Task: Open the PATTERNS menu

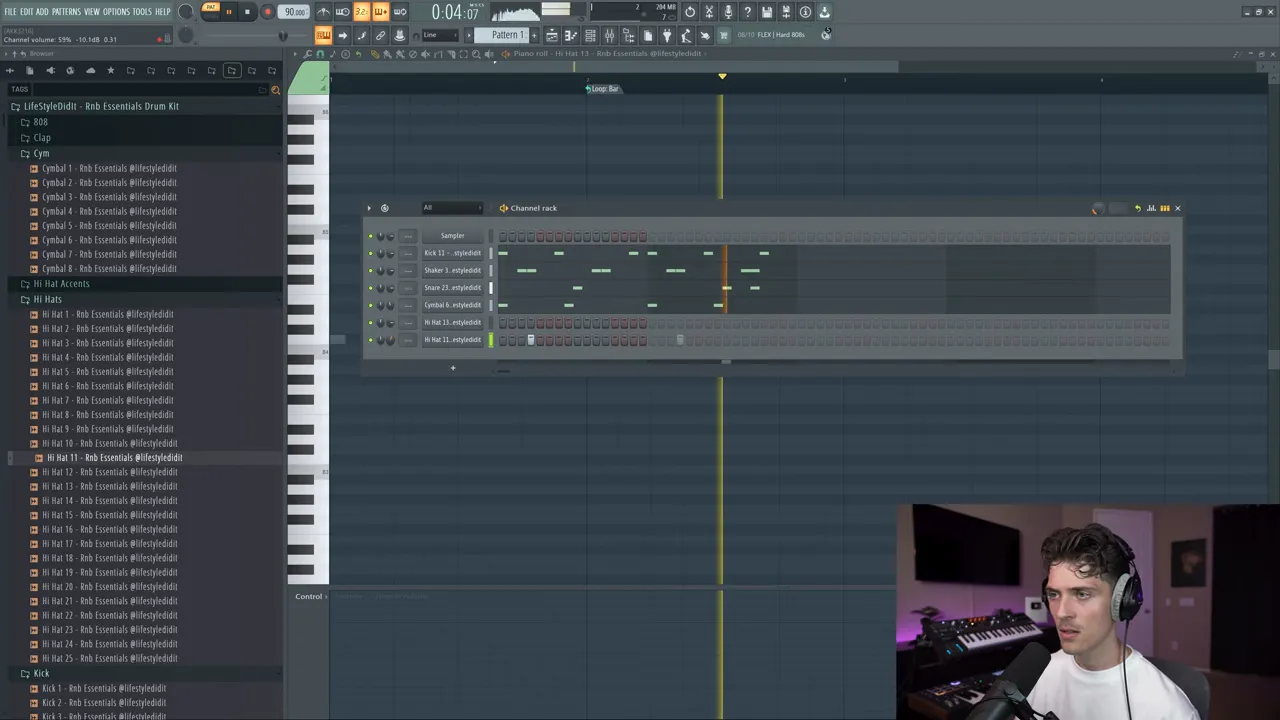Action: 66,12
